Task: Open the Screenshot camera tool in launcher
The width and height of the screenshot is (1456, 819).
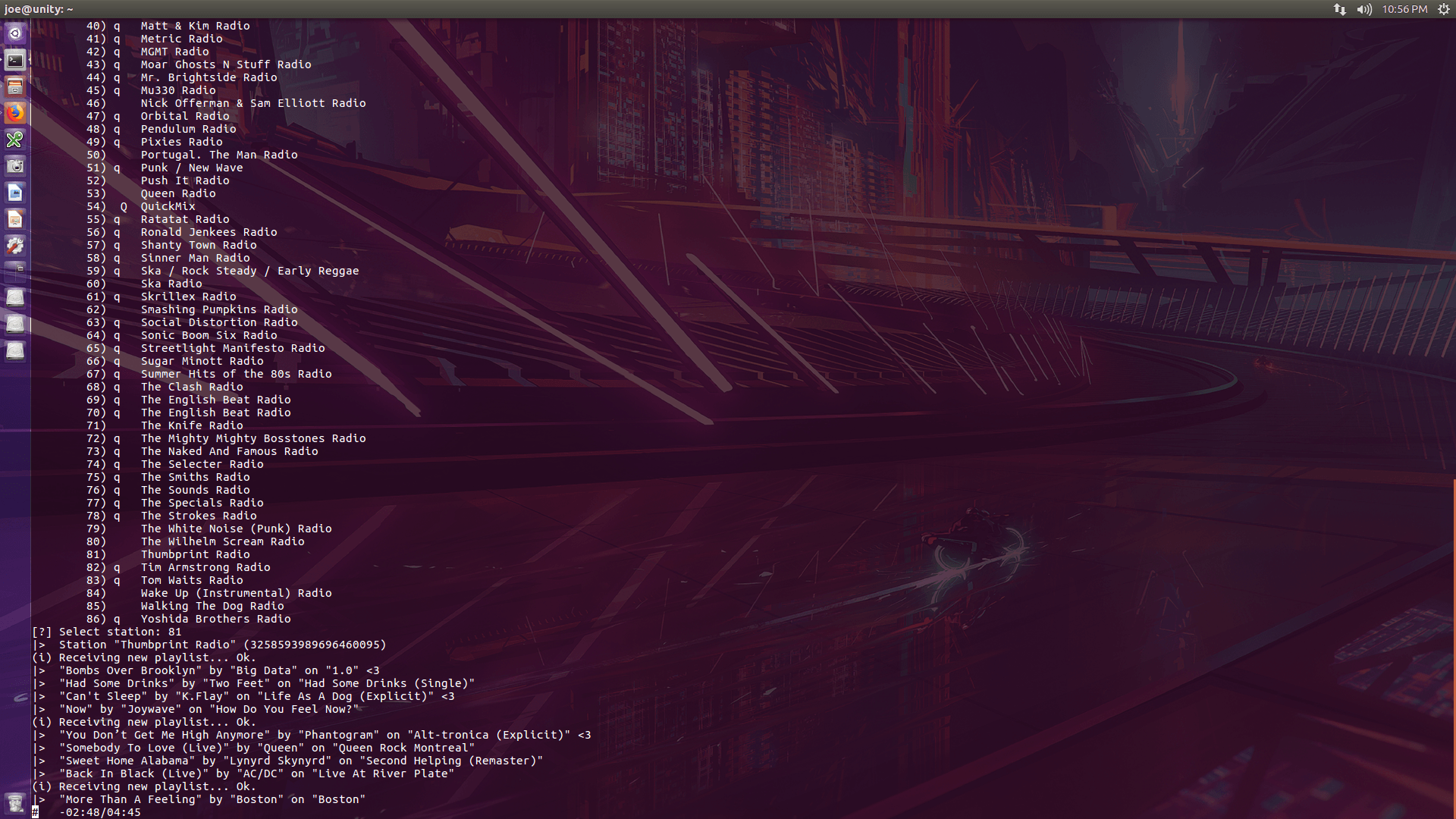Action: coord(15,166)
